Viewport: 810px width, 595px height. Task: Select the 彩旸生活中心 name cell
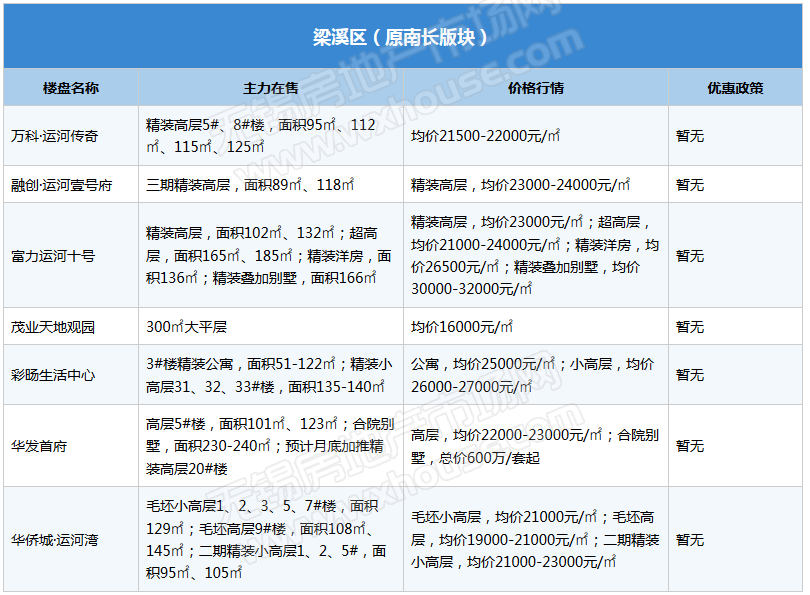[53, 375]
